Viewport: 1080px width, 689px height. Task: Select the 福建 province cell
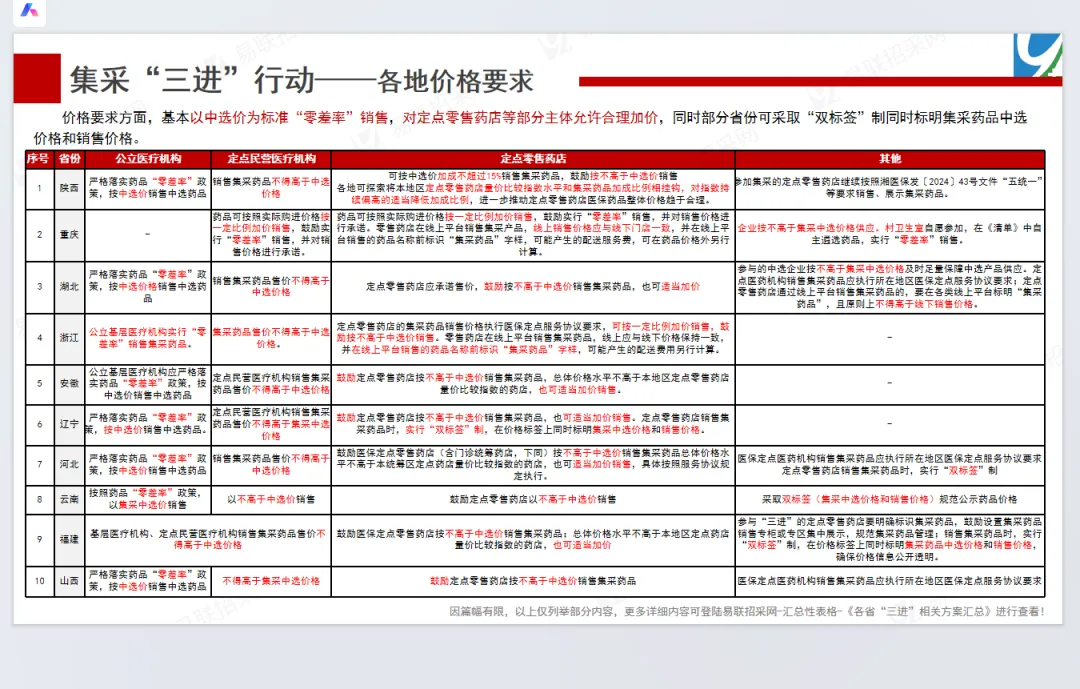70,539
